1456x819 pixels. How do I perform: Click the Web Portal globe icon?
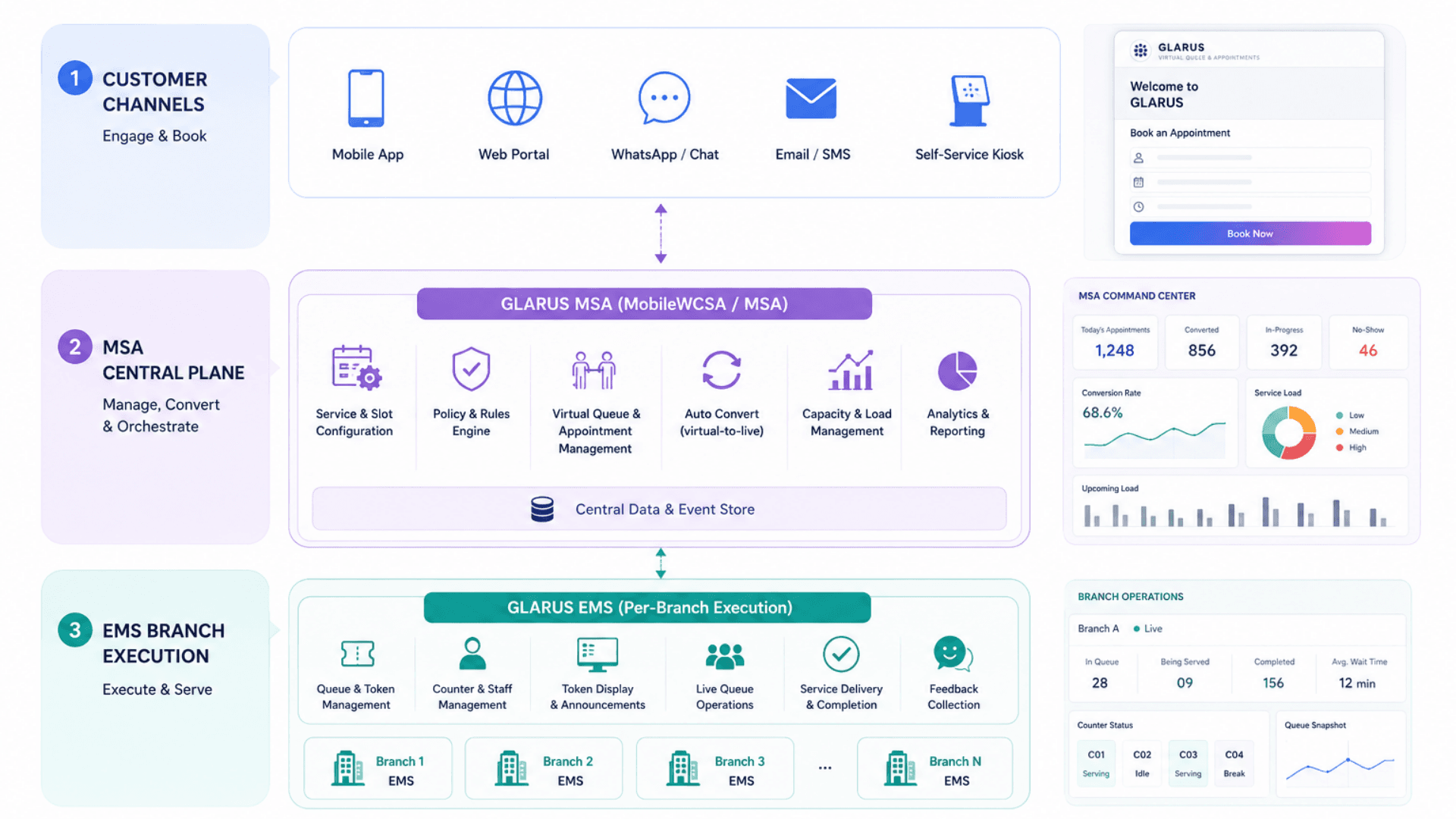coord(515,98)
